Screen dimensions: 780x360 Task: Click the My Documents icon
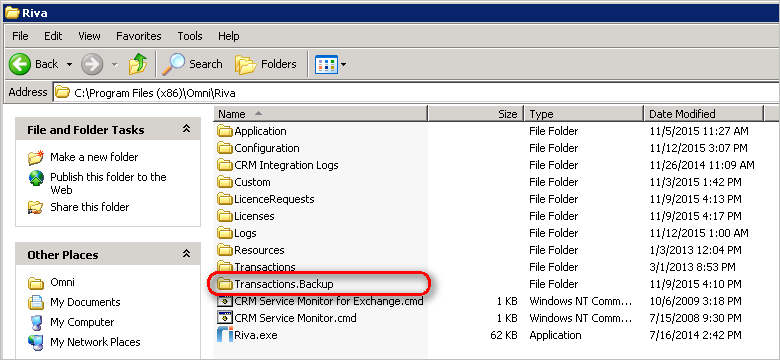coord(36,302)
